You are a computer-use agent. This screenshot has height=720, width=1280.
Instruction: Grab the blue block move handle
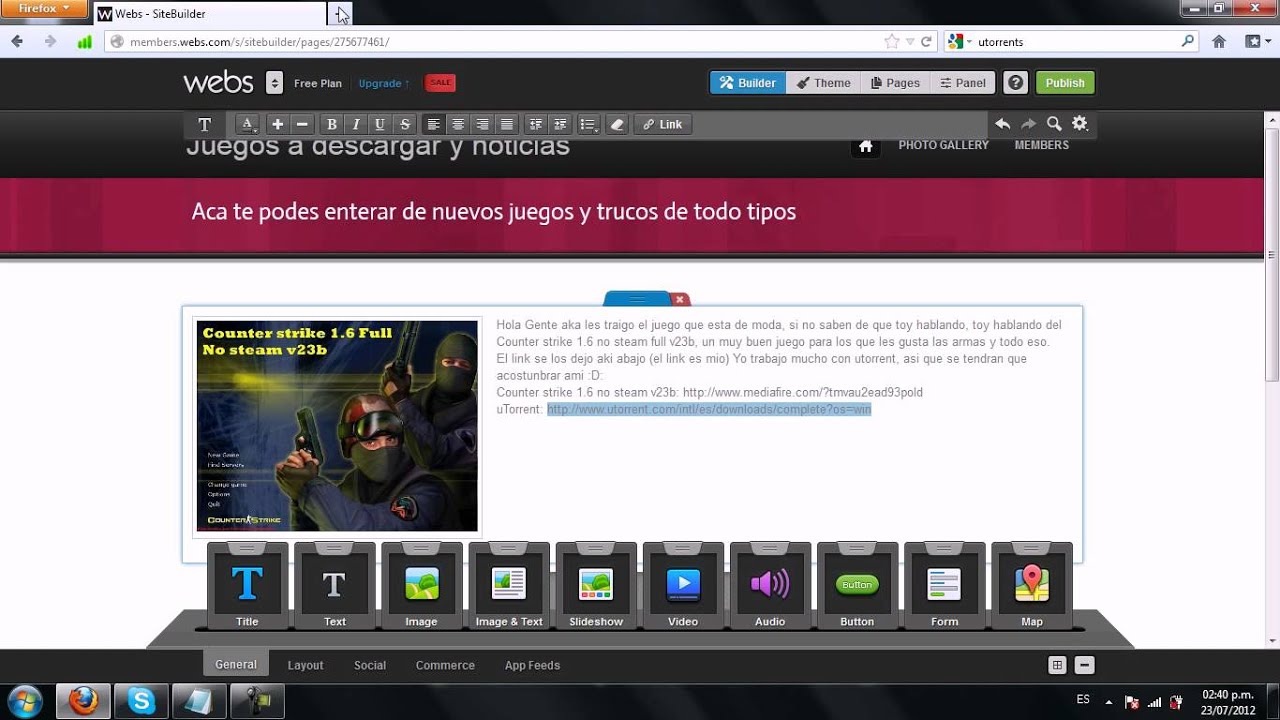pos(637,298)
